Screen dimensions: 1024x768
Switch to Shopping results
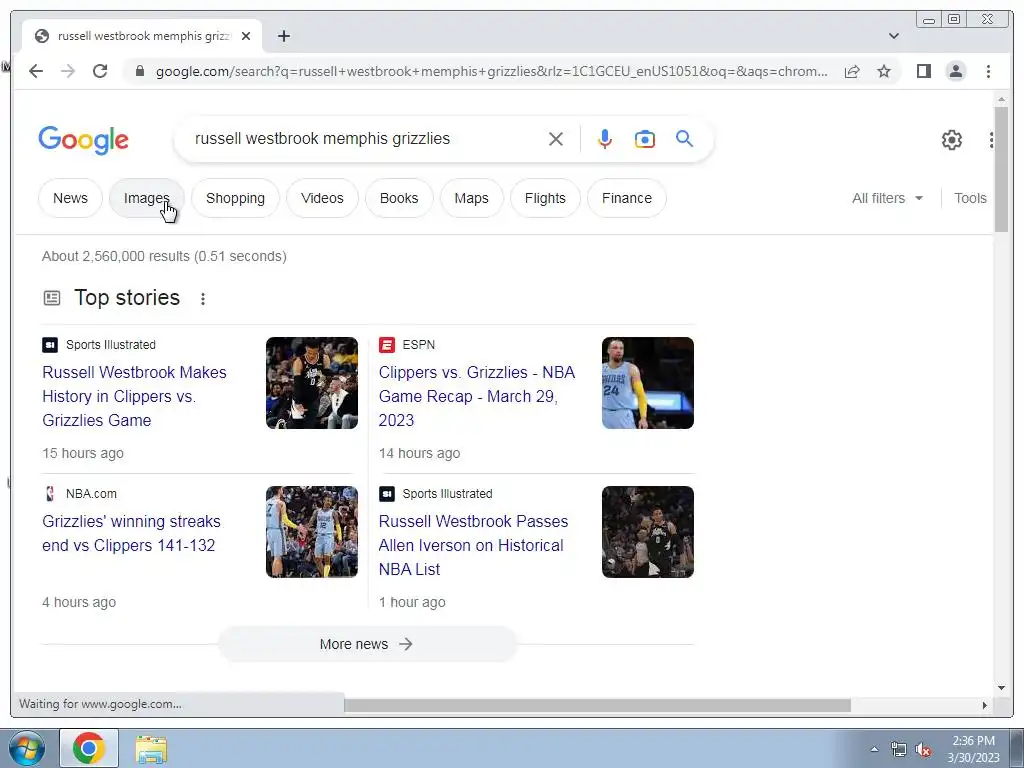[235, 198]
